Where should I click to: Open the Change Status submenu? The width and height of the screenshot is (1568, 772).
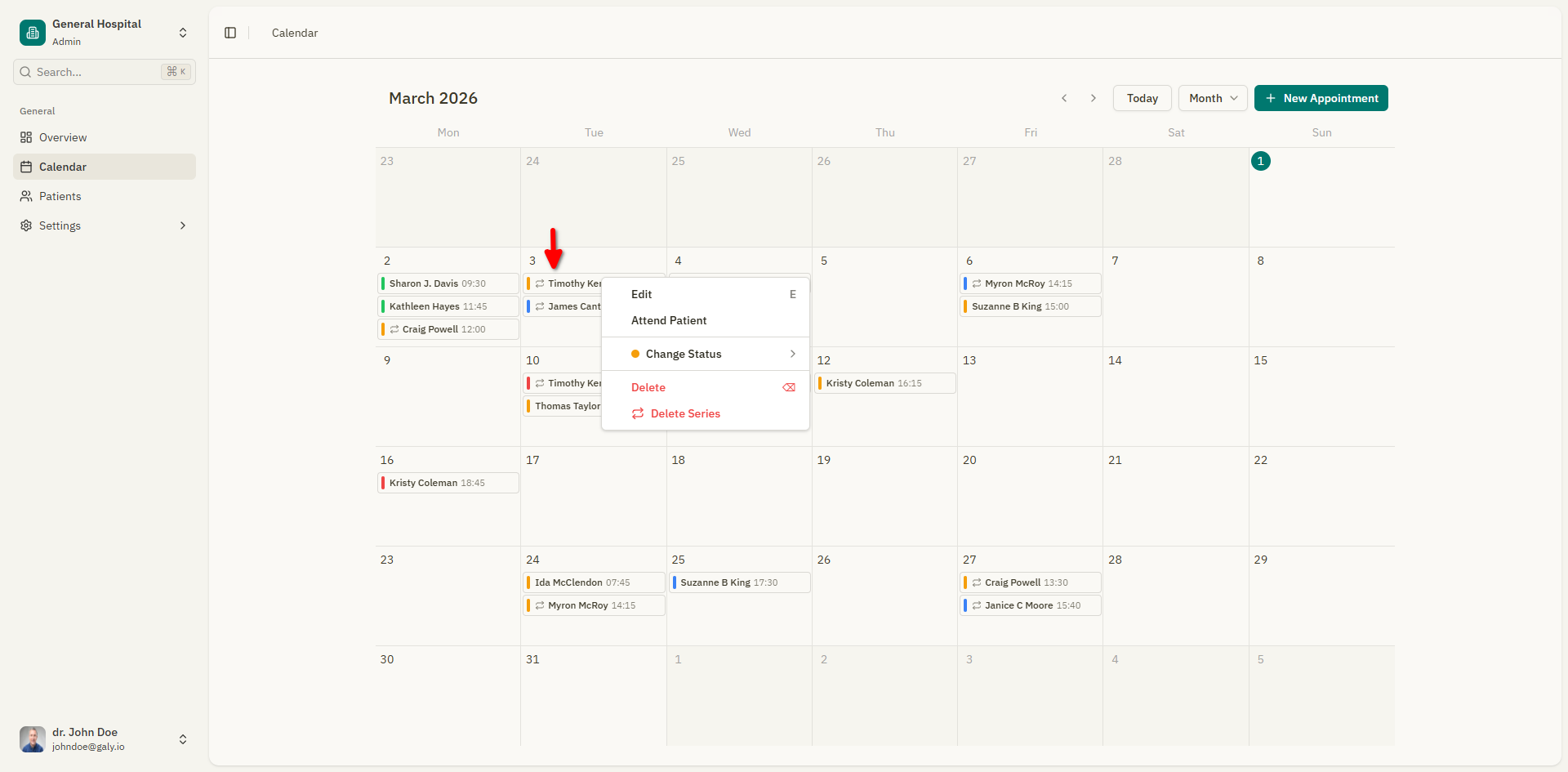tap(684, 354)
